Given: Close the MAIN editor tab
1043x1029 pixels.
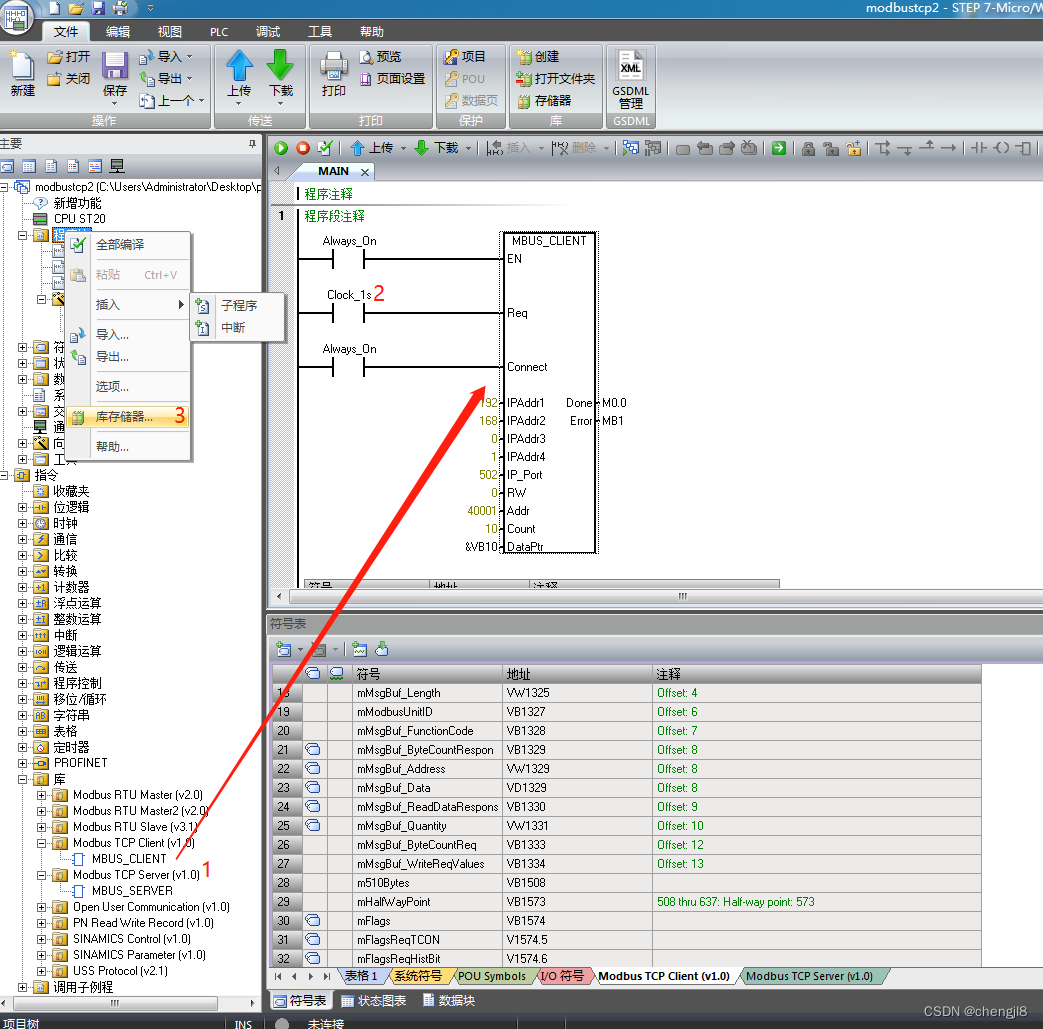Looking at the screenshot, I should 365,172.
